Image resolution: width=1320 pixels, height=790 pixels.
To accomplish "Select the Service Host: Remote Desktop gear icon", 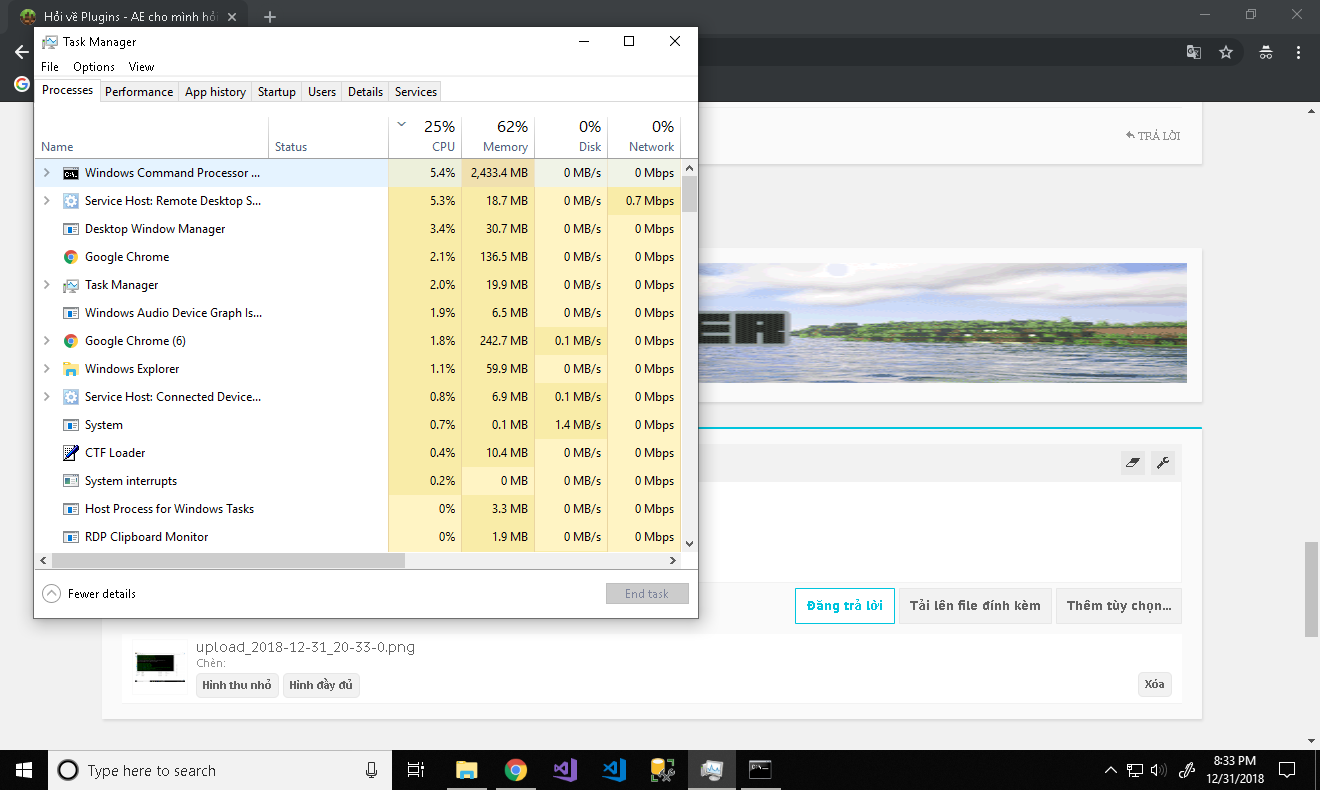I will 71,201.
